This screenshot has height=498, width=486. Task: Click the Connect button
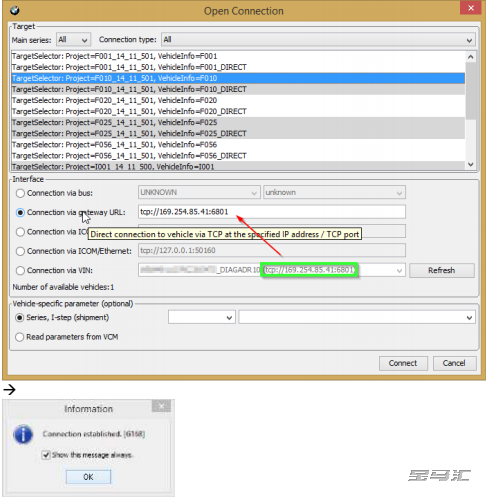[403, 363]
